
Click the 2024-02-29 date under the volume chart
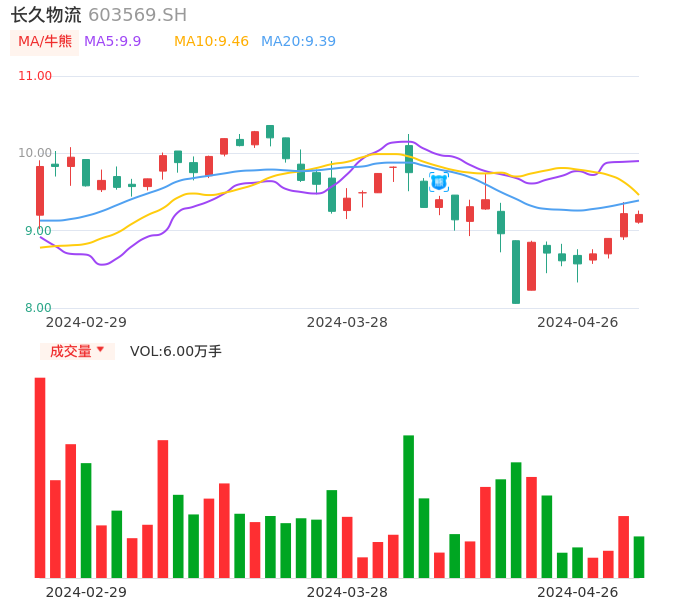(x=86, y=592)
